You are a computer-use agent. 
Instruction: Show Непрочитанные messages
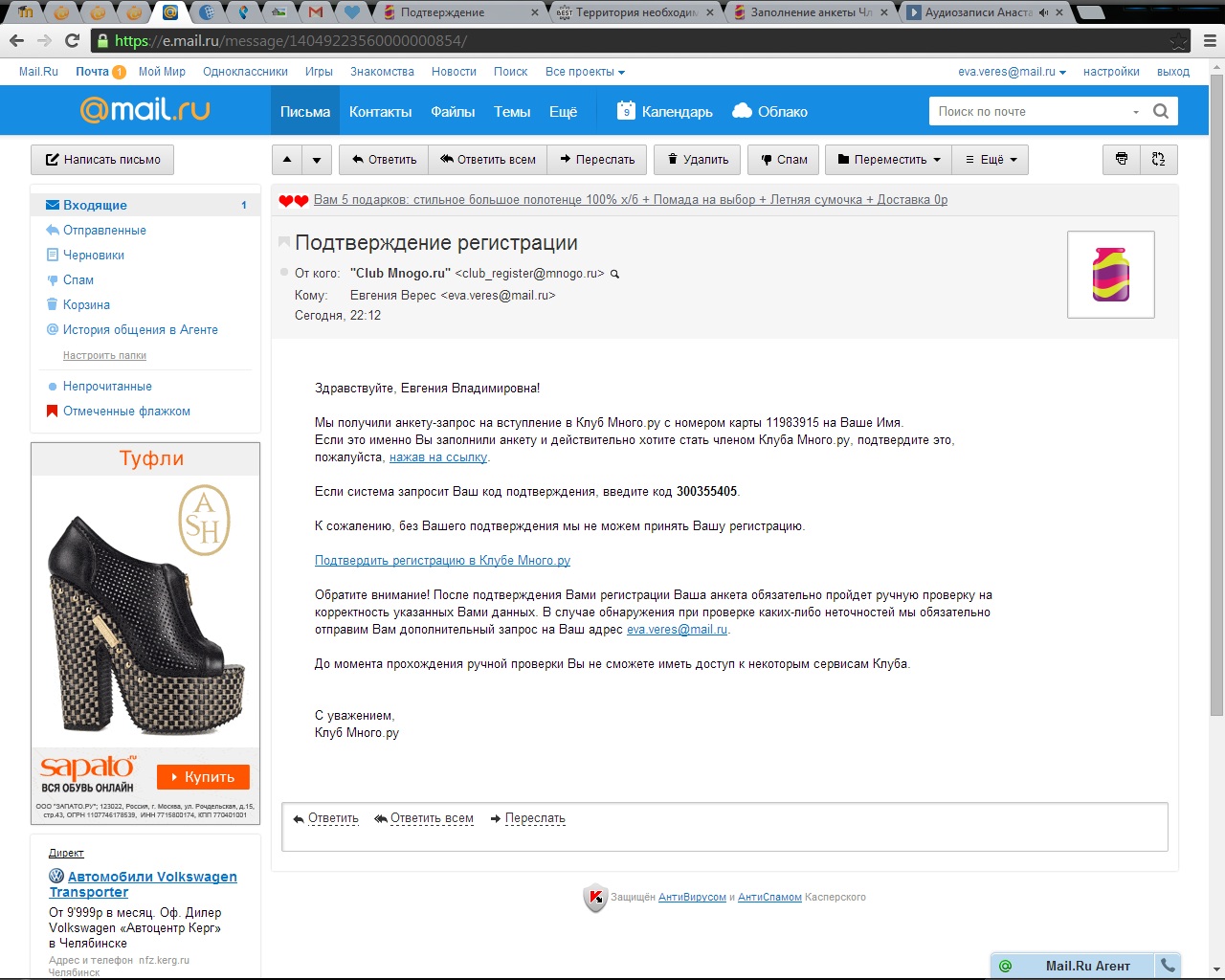tap(107, 386)
